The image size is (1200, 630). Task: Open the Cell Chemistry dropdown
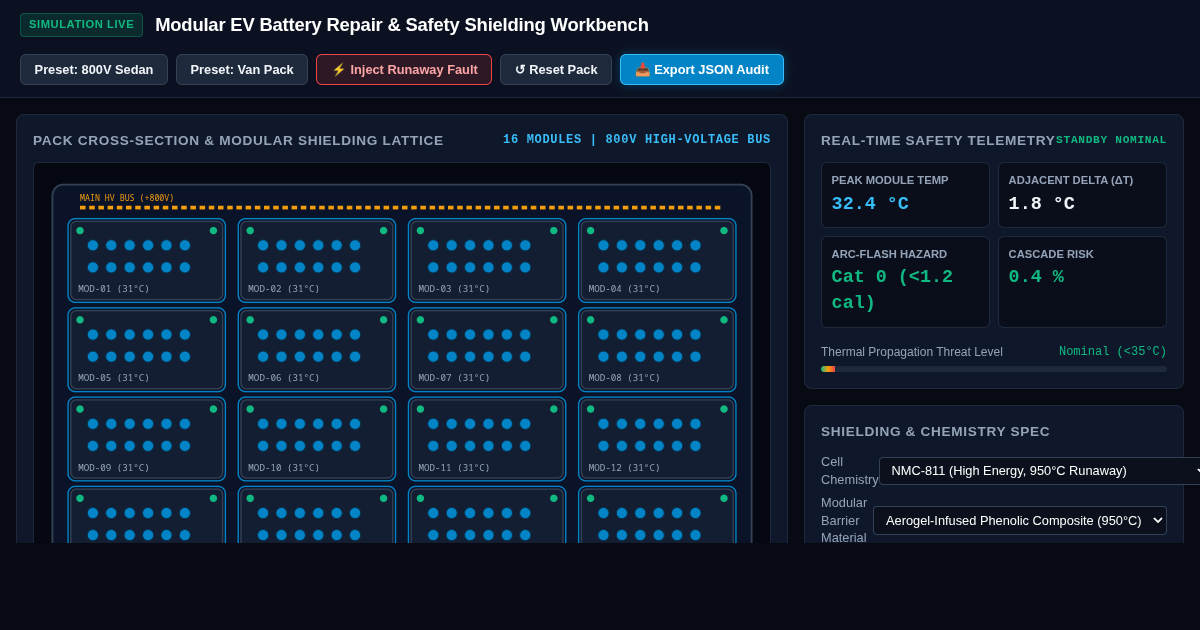click(x=1040, y=471)
